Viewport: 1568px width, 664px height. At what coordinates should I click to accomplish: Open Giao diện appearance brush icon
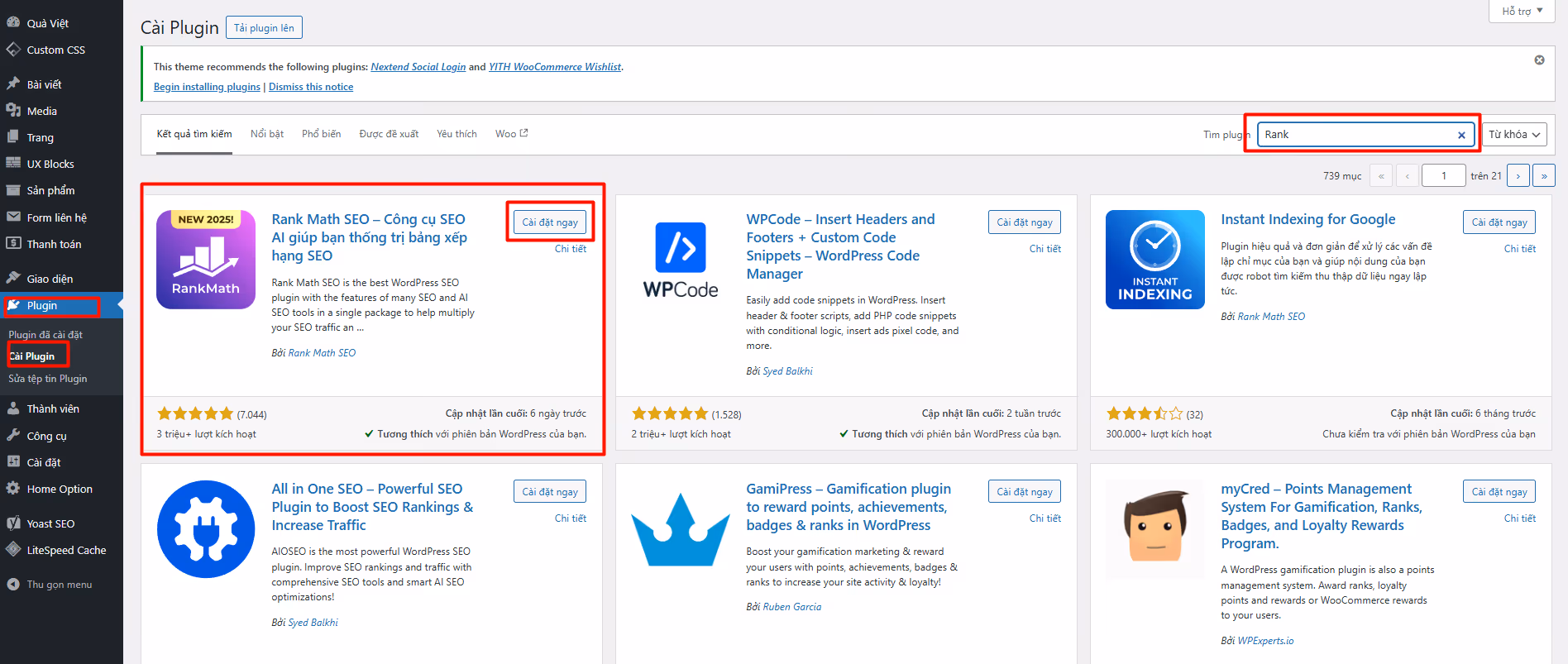point(13,279)
